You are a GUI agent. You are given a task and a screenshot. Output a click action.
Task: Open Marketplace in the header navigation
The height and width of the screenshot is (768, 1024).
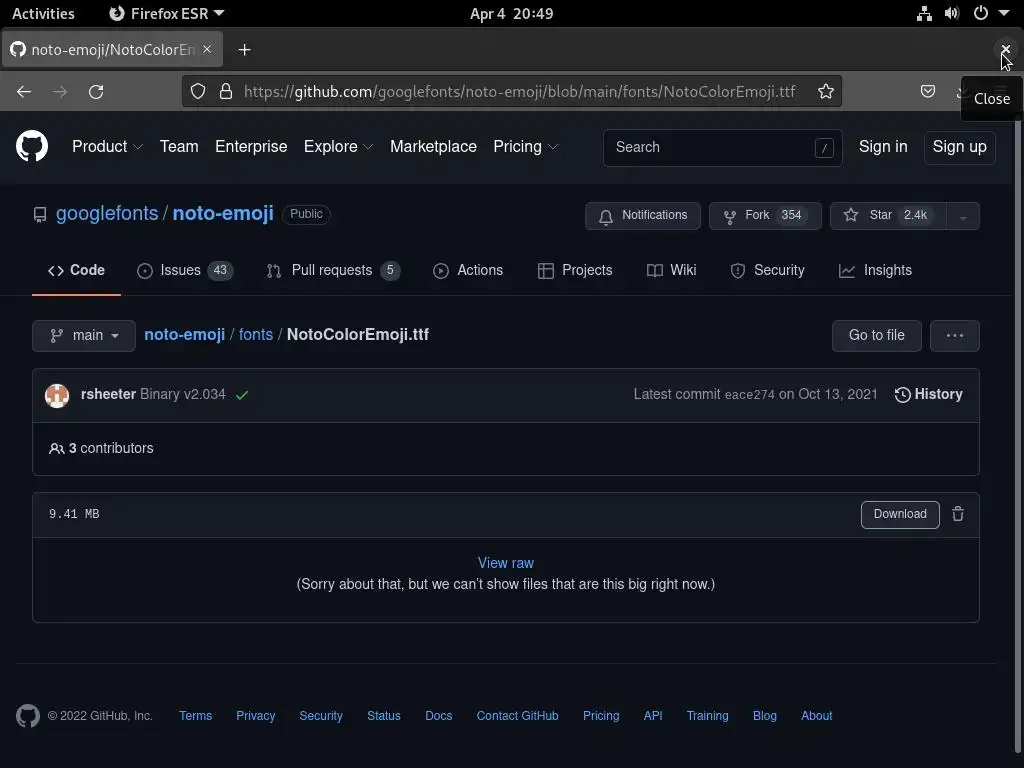click(433, 146)
